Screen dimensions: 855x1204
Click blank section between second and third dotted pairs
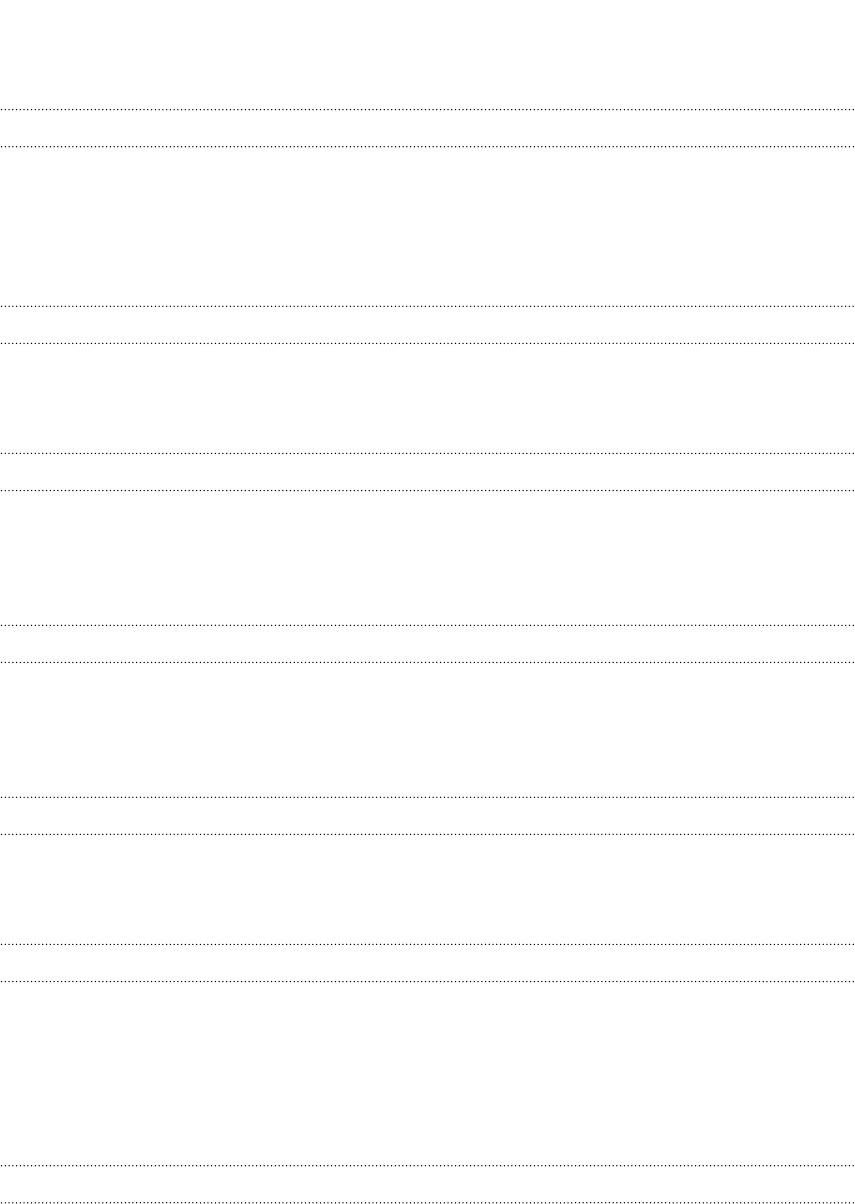coord(427,399)
